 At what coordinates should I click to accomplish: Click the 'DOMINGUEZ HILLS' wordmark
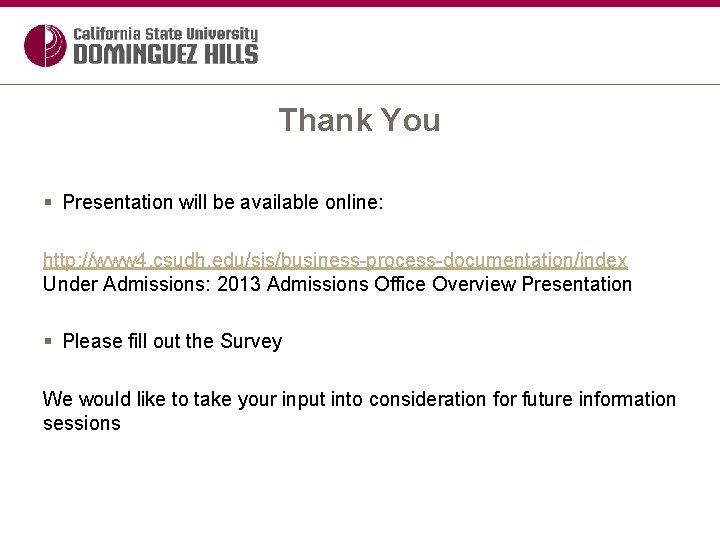pyautogui.click(x=165, y=55)
